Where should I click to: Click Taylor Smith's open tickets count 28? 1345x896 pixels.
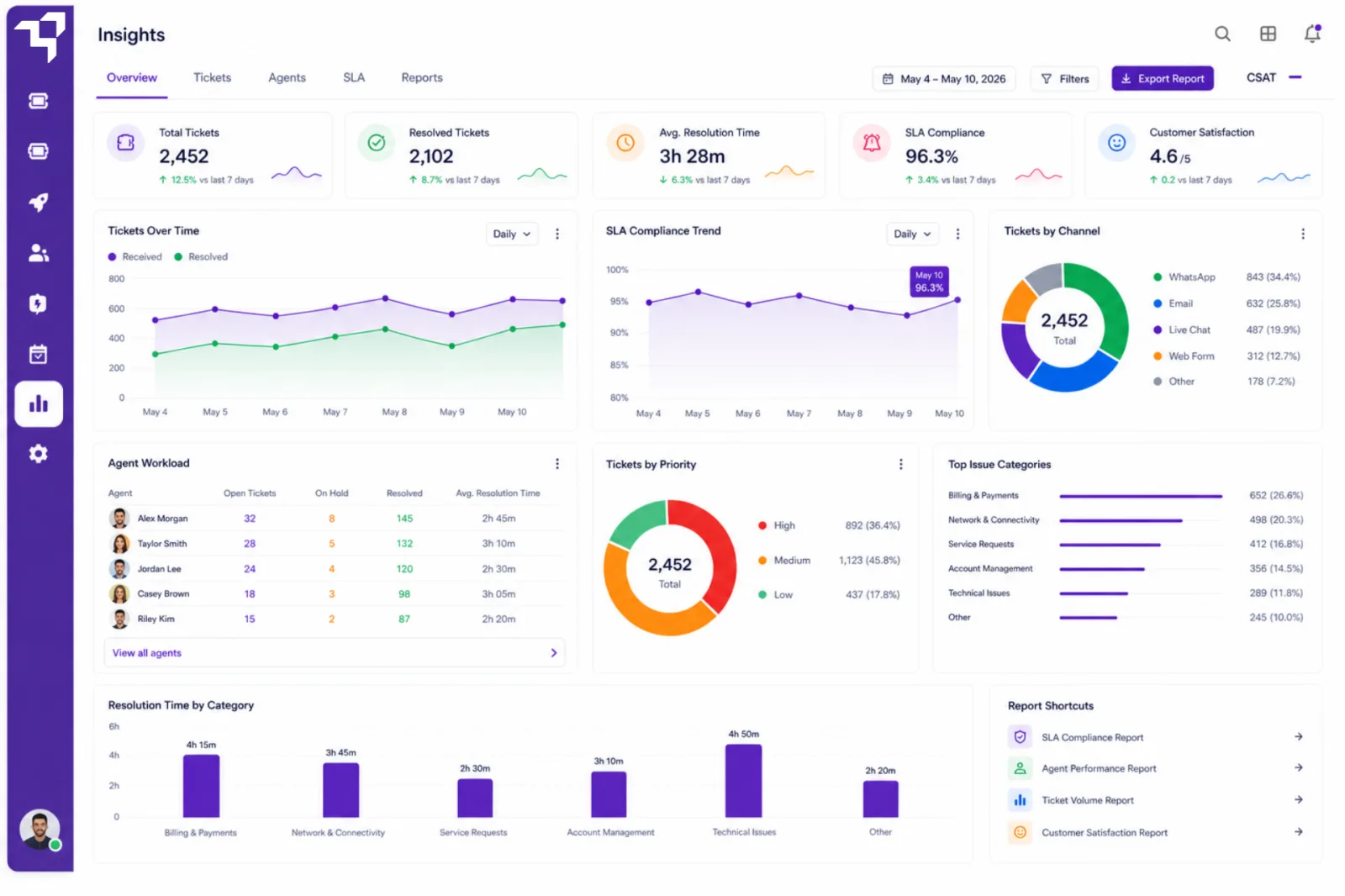(250, 544)
